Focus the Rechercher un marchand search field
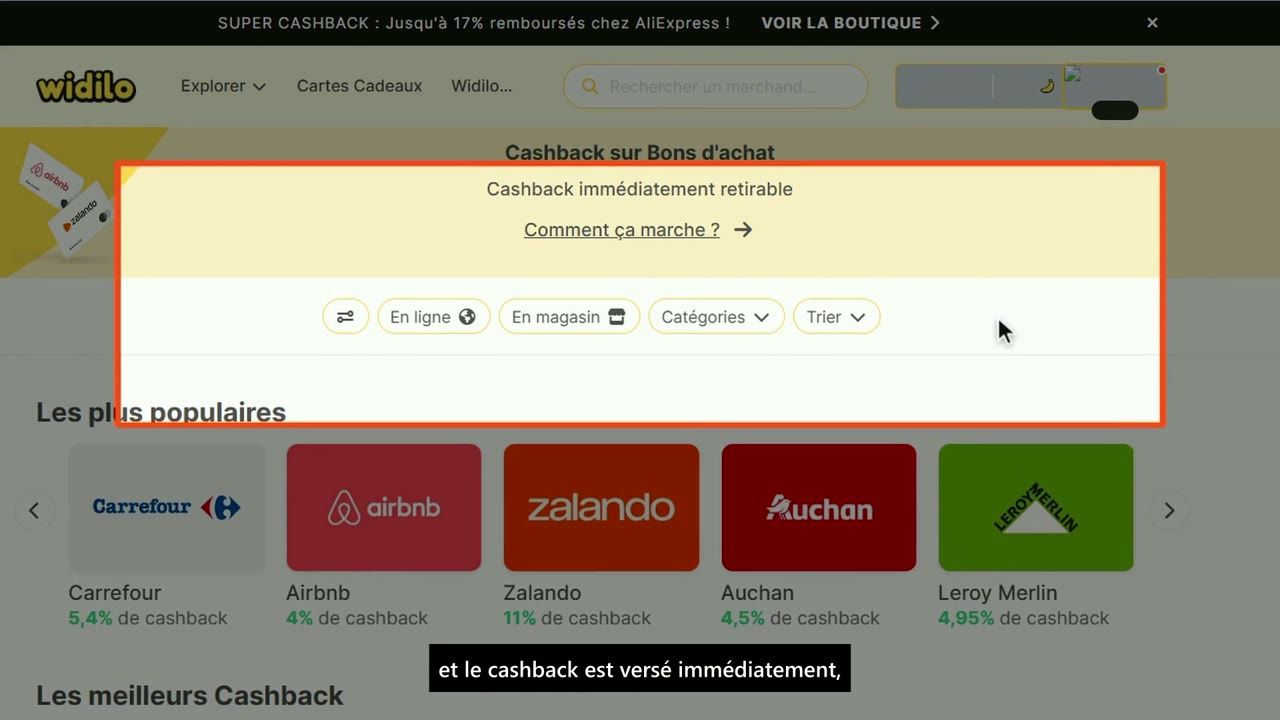The image size is (1280, 720). point(715,87)
